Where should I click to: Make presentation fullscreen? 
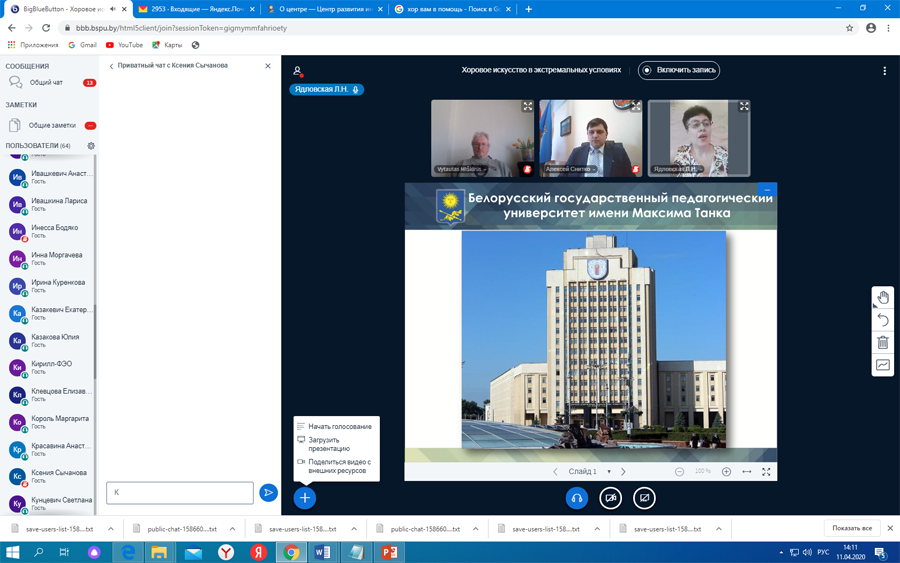pyautogui.click(x=766, y=471)
